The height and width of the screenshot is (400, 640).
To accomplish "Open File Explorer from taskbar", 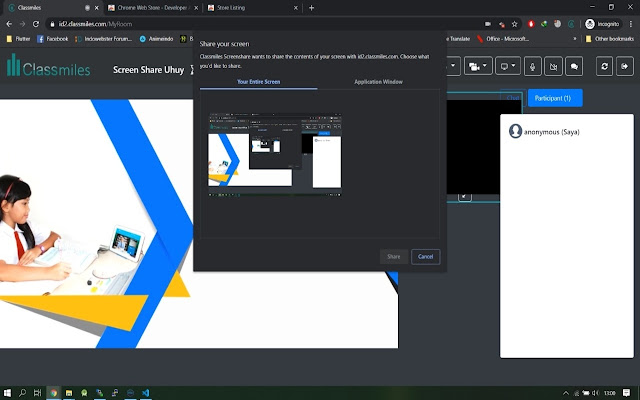I will pyautogui.click(x=69, y=393).
